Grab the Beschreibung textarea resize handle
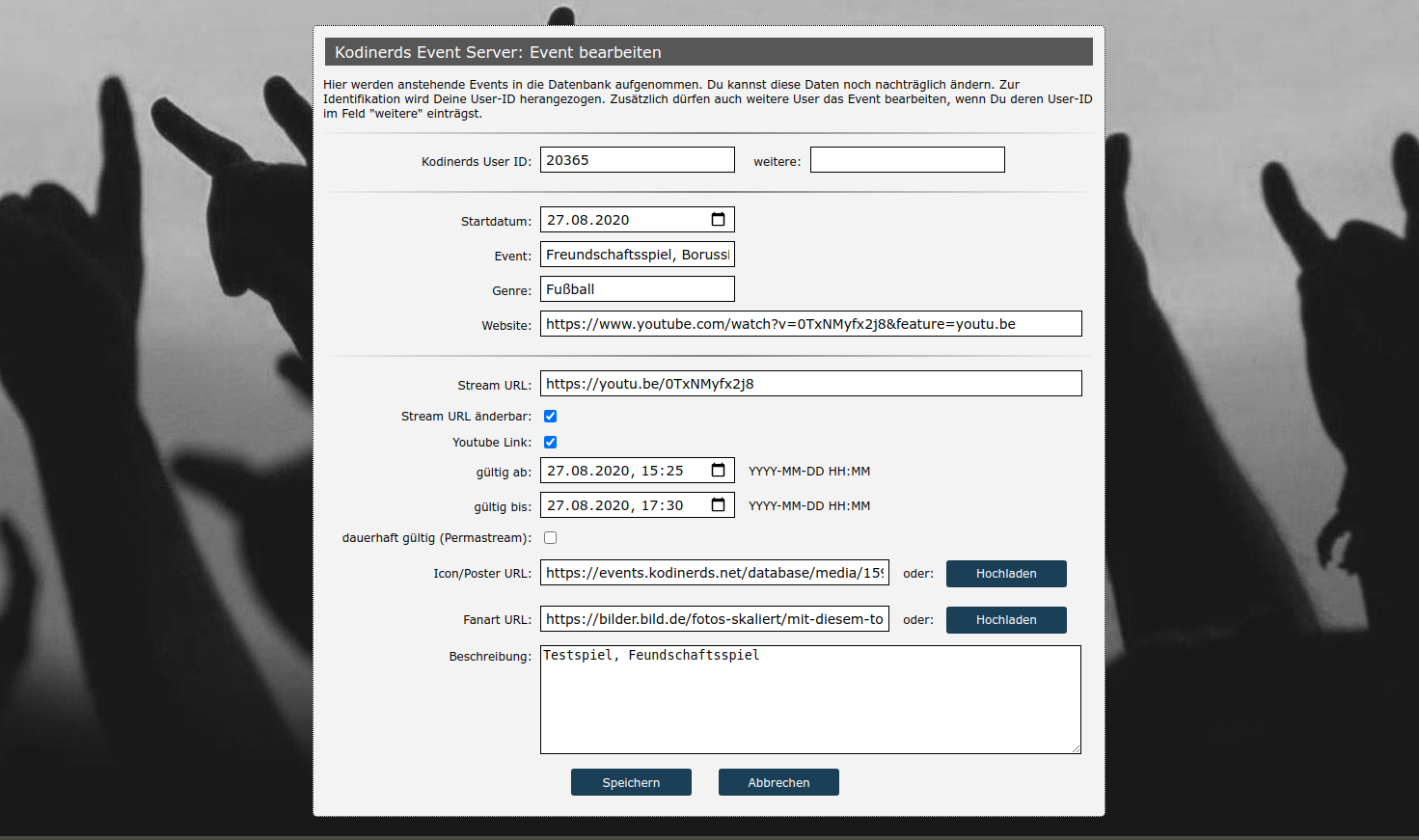This screenshot has width=1419, height=840. [1076, 748]
